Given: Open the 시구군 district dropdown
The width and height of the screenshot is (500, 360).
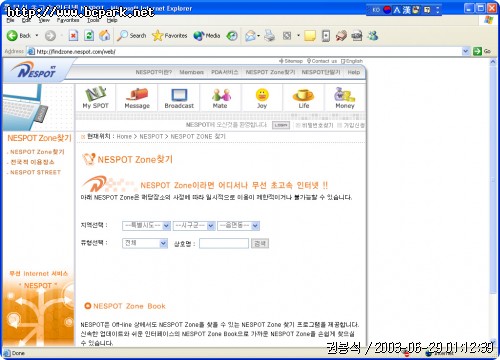Looking at the screenshot, I should pos(194,226).
